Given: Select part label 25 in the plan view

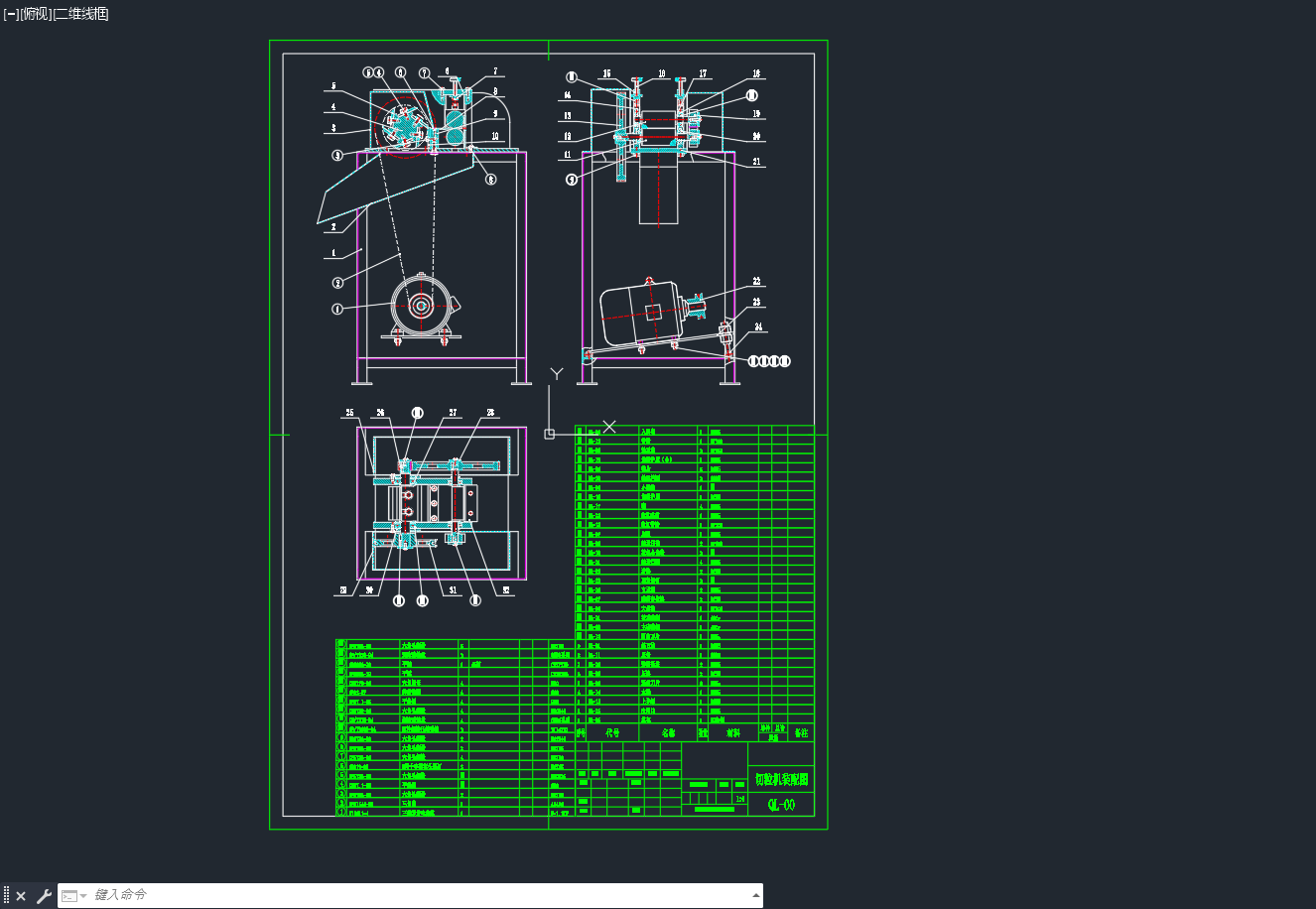Looking at the screenshot, I should coord(349,412).
